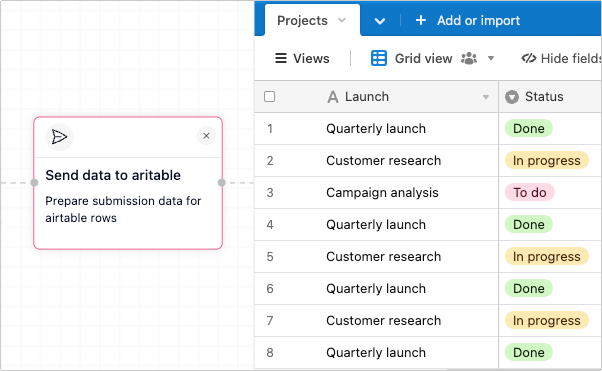Open the Views sidebar hamburger icon
This screenshot has width=602, height=371.
point(281,58)
